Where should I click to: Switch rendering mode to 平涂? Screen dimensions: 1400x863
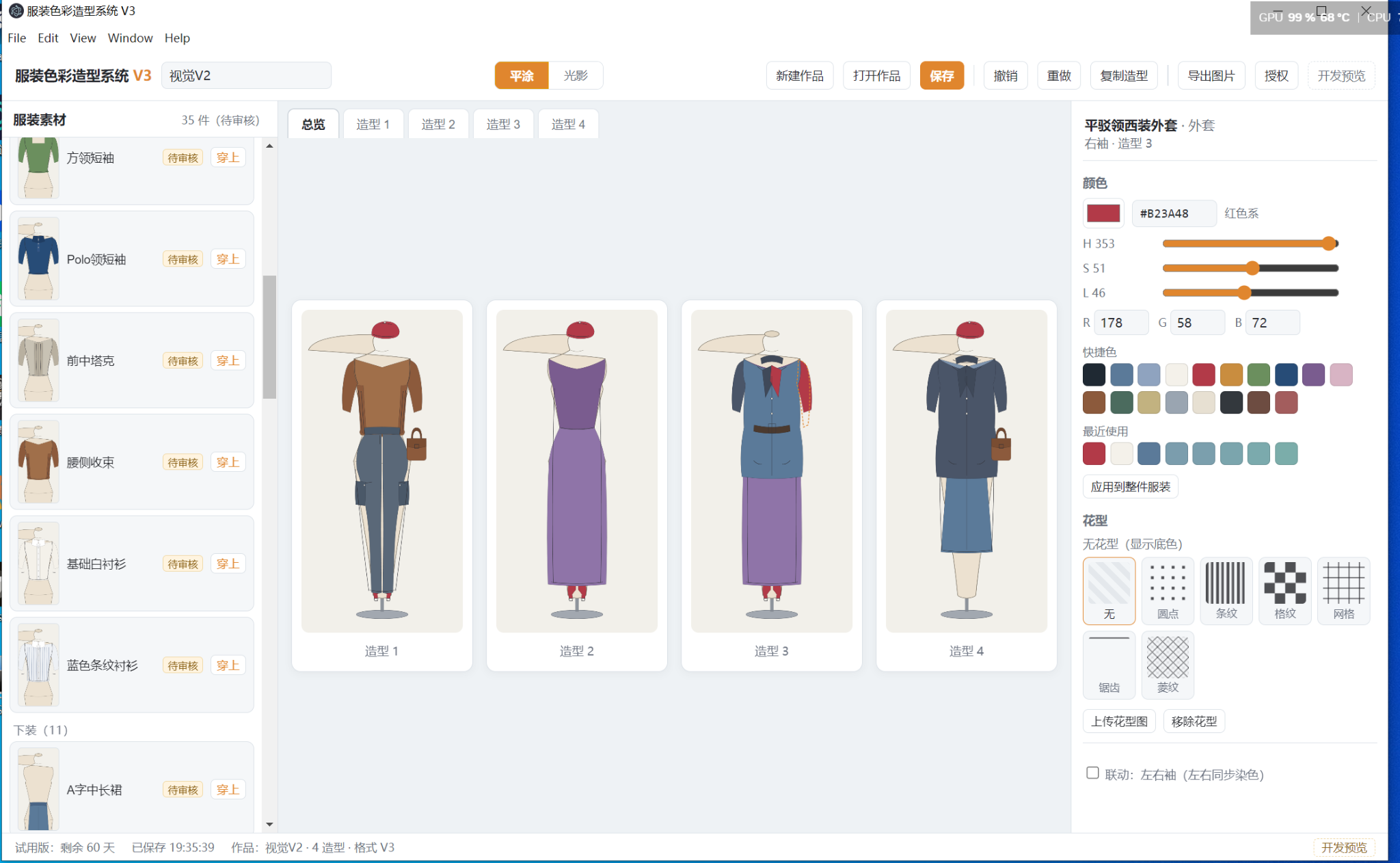(x=522, y=76)
